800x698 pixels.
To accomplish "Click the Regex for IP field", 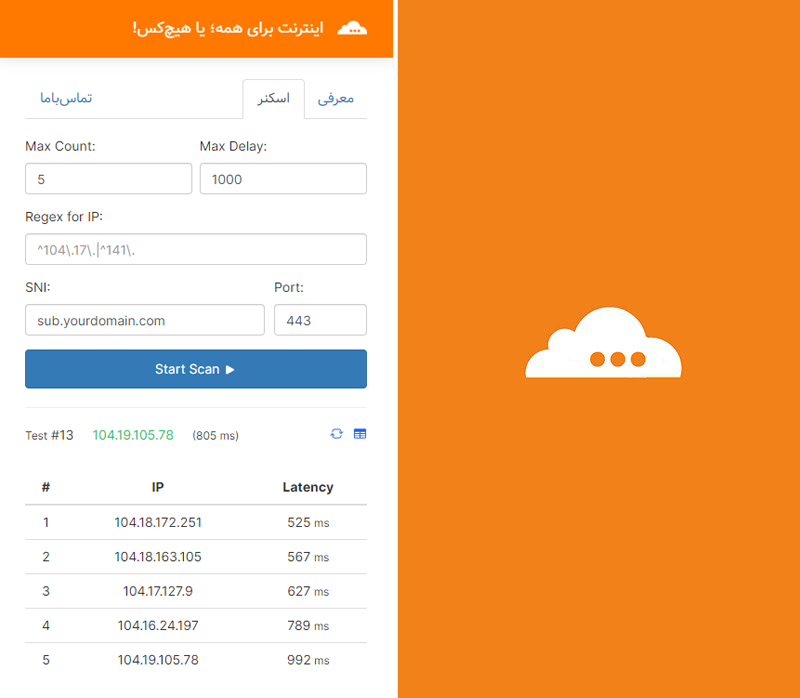I will click(x=196, y=250).
